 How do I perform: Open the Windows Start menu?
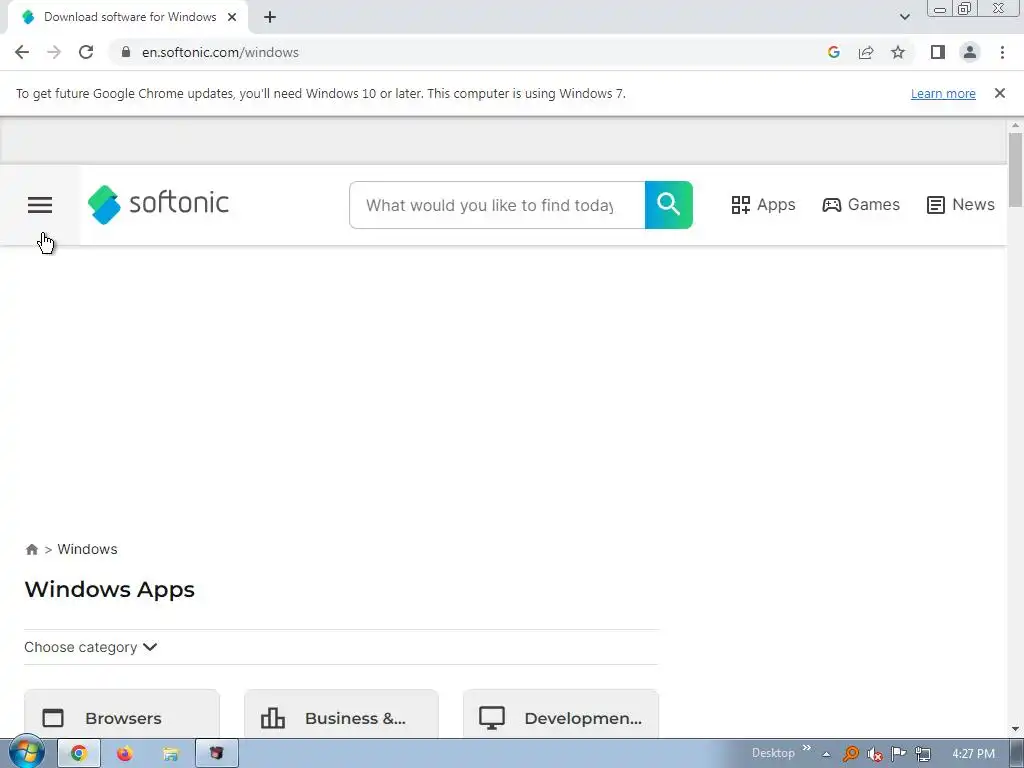(x=27, y=753)
